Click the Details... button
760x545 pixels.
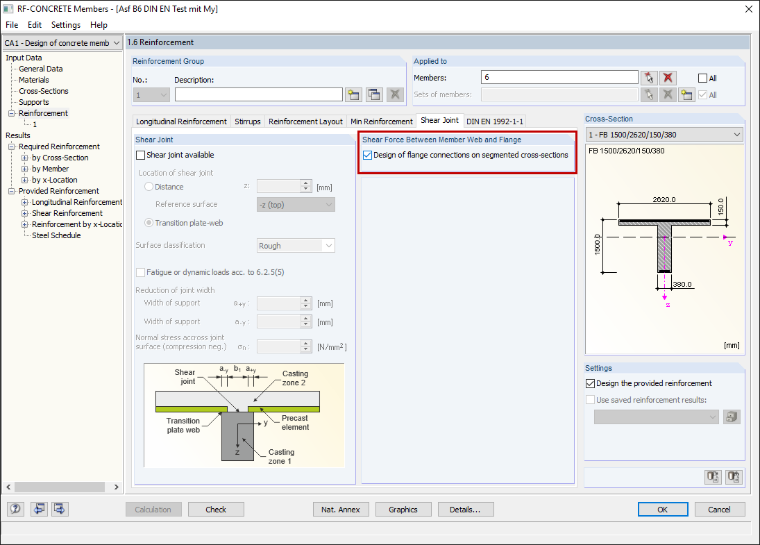pos(465,509)
